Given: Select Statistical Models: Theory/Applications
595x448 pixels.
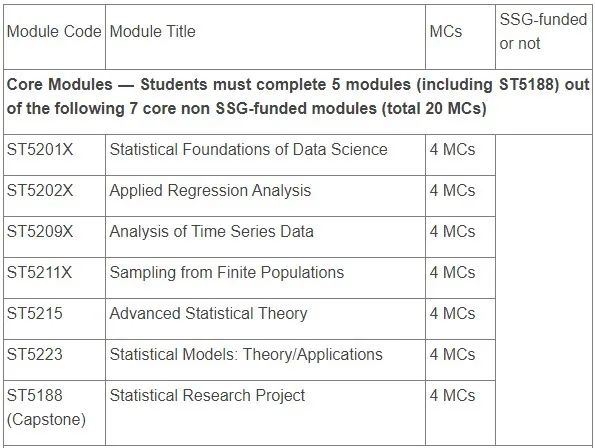Looking at the screenshot, I should click(246, 354).
